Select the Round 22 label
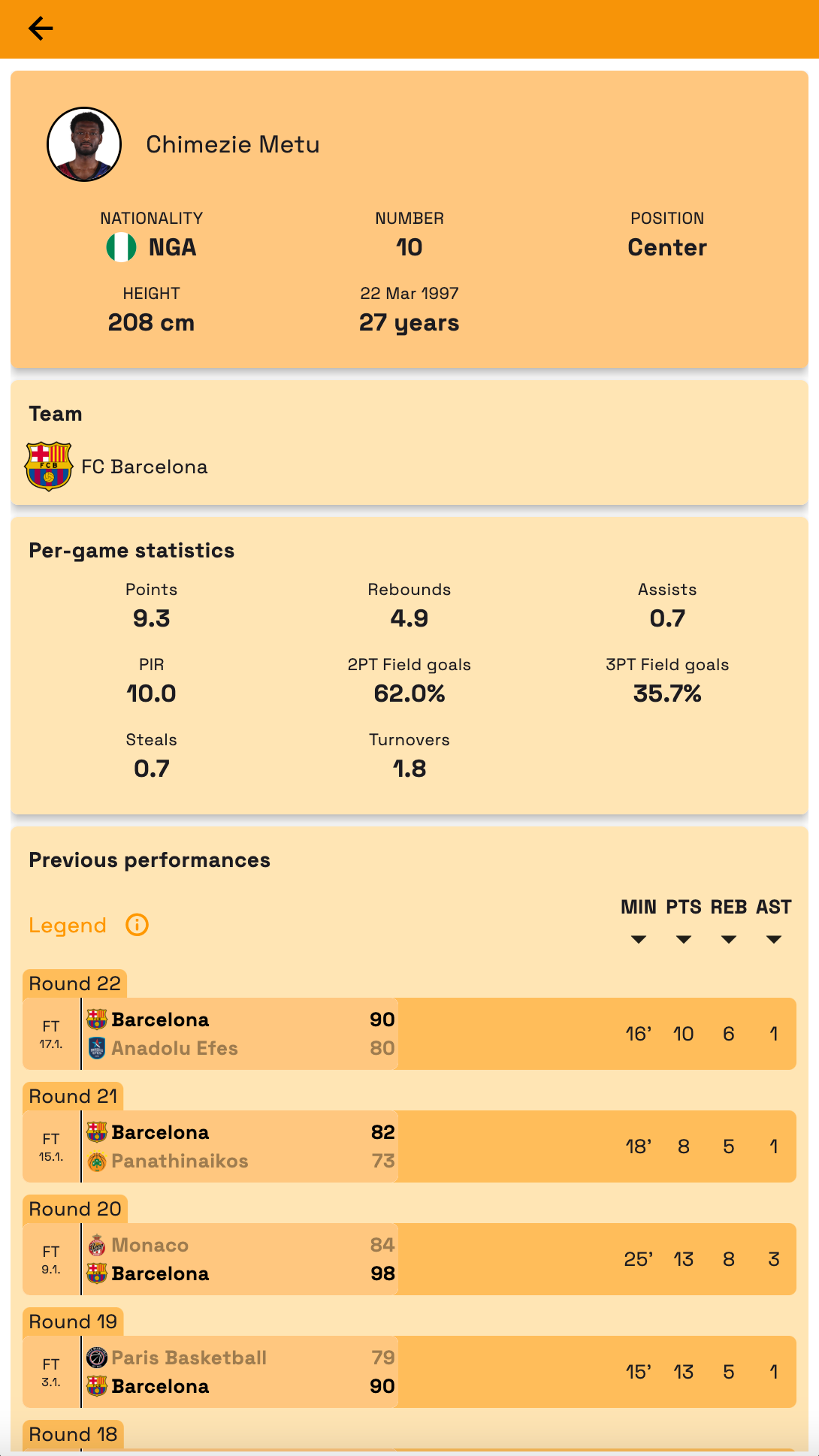Image resolution: width=819 pixels, height=1456 pixels. pos(74,983)
